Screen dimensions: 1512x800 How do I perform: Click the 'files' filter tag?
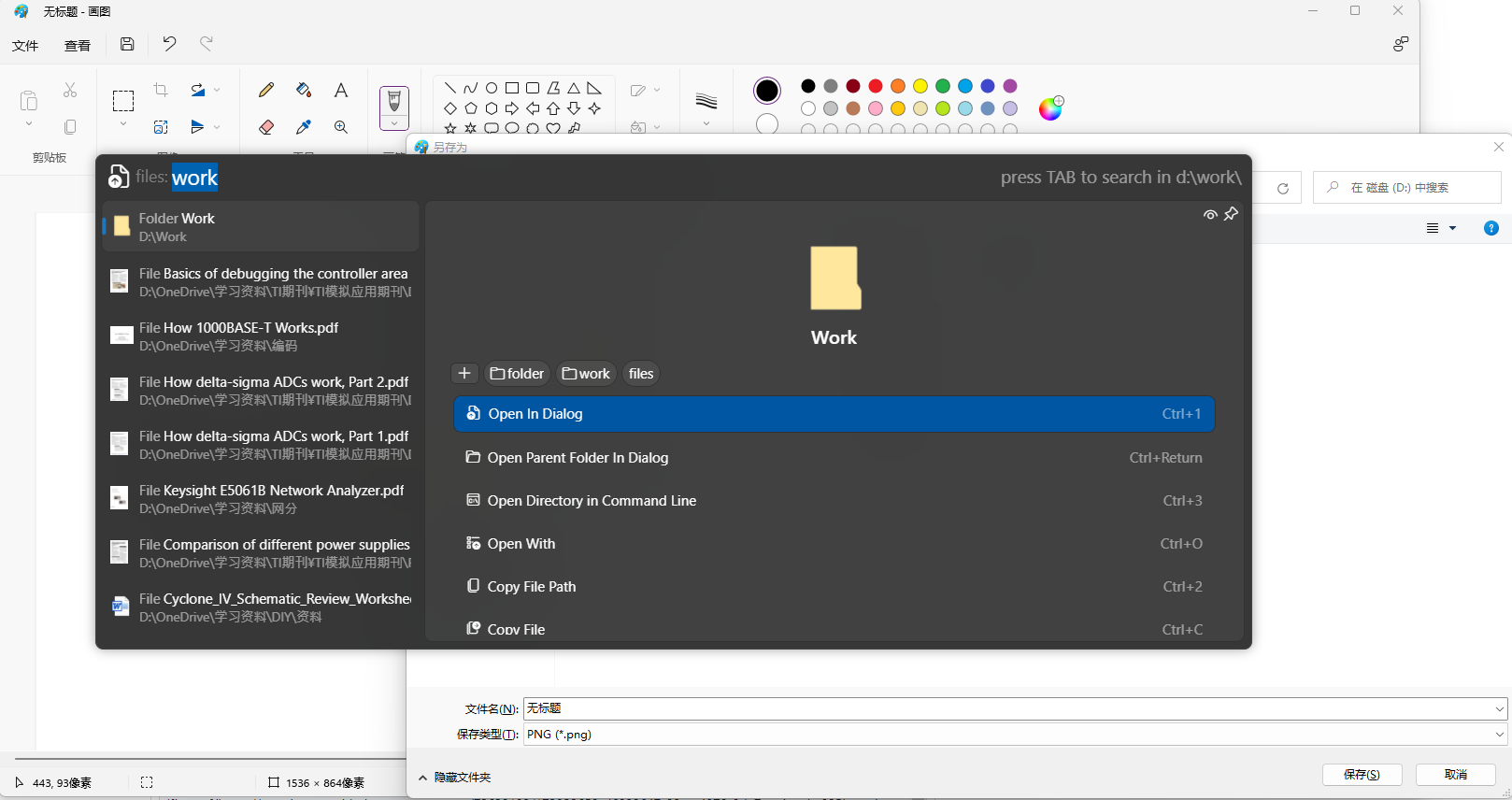coord(641,374)
